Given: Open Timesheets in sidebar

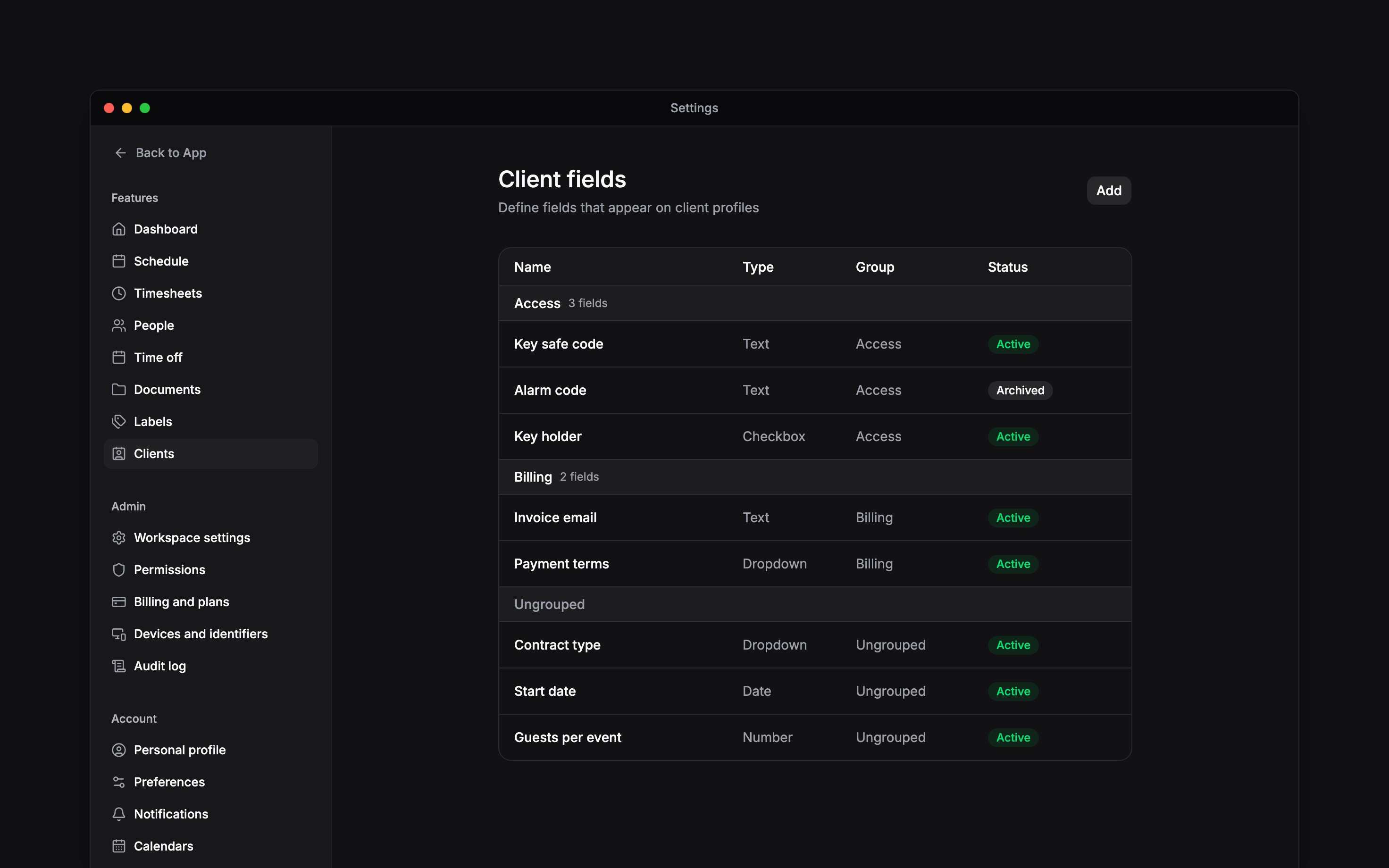Looking at the screenshot, I should 210,293.
